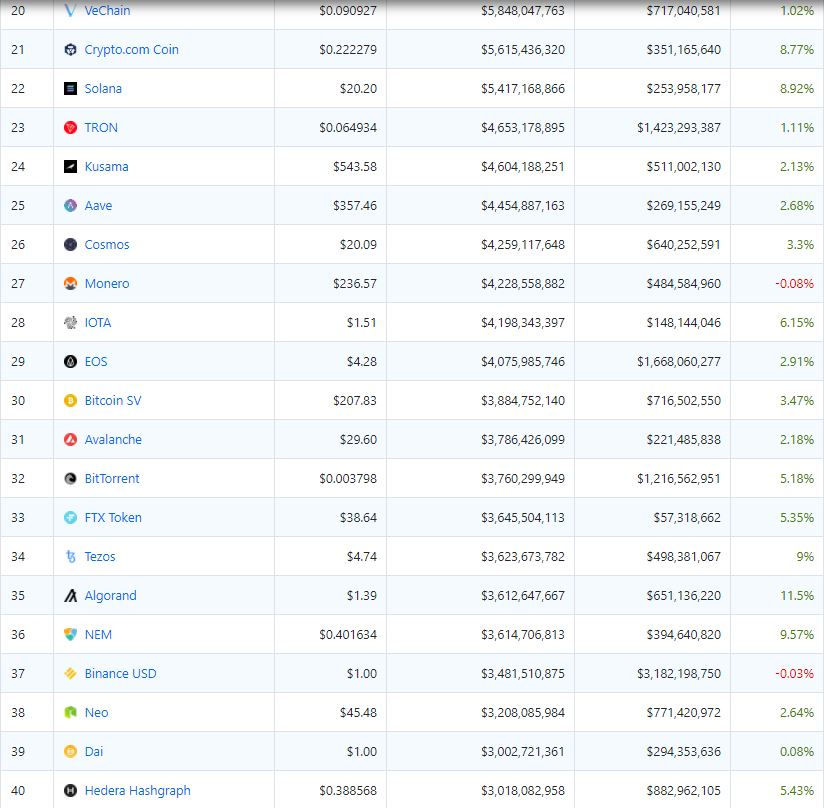Image resolution: width=824 pixels, height=808 pixels.
Task: Select Solana market cap $5,417,168,866
Action: [523, 88]
